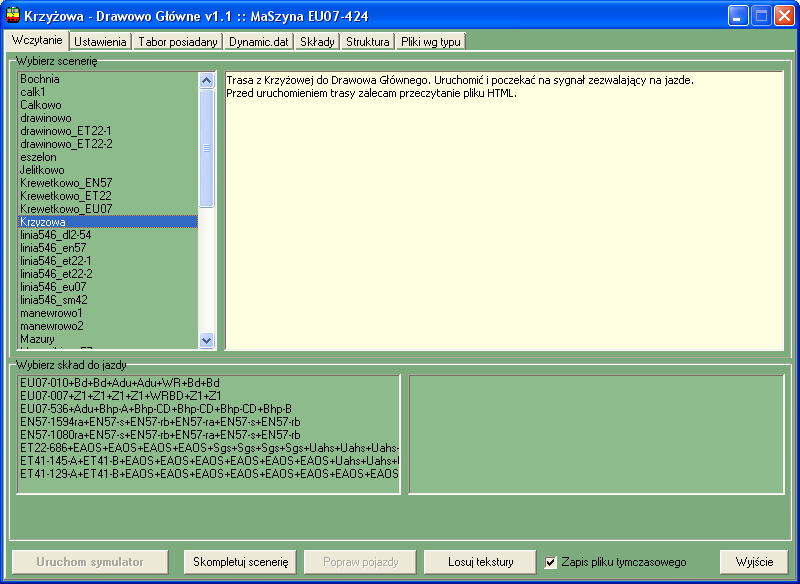Open the Struktura tab
This screenshot has width=800, height=584.
pos(367,42)
